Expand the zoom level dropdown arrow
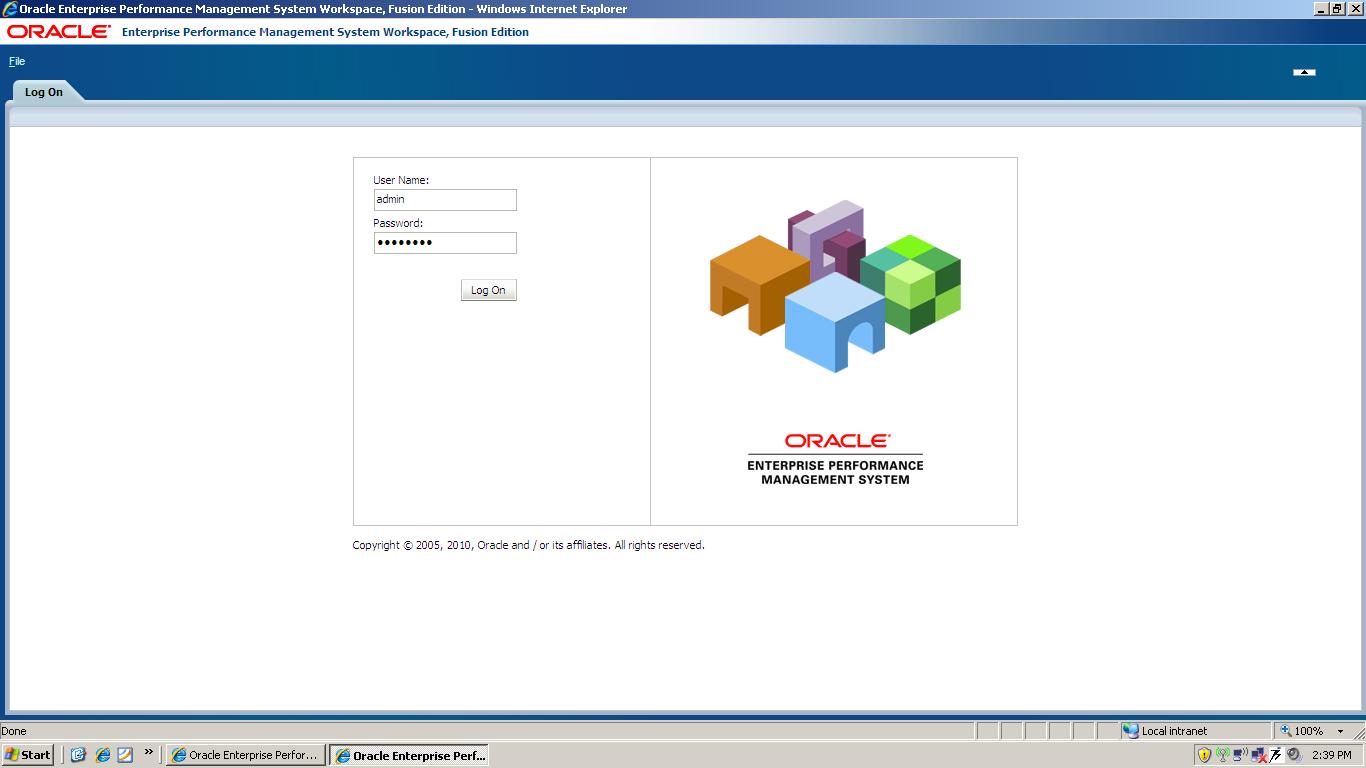 point(1341,732)
